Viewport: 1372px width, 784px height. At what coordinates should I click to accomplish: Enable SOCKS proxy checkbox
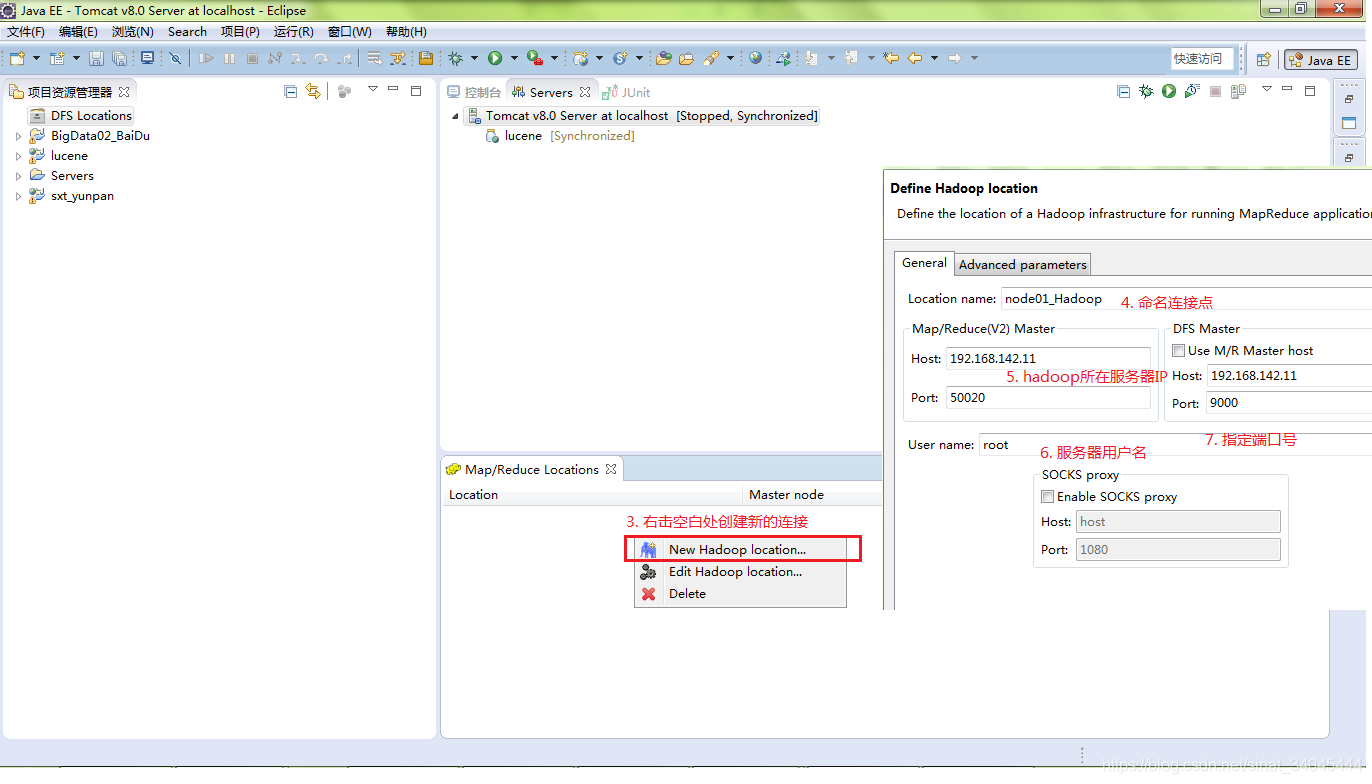[x=1047, y=497]
